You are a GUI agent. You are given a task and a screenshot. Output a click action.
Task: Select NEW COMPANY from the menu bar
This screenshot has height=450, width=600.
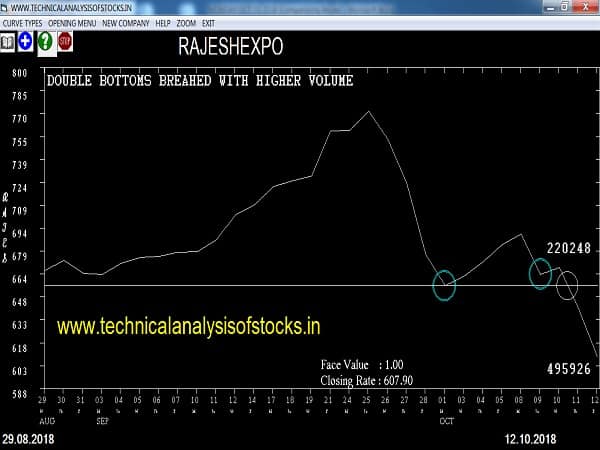pos(125,22)
